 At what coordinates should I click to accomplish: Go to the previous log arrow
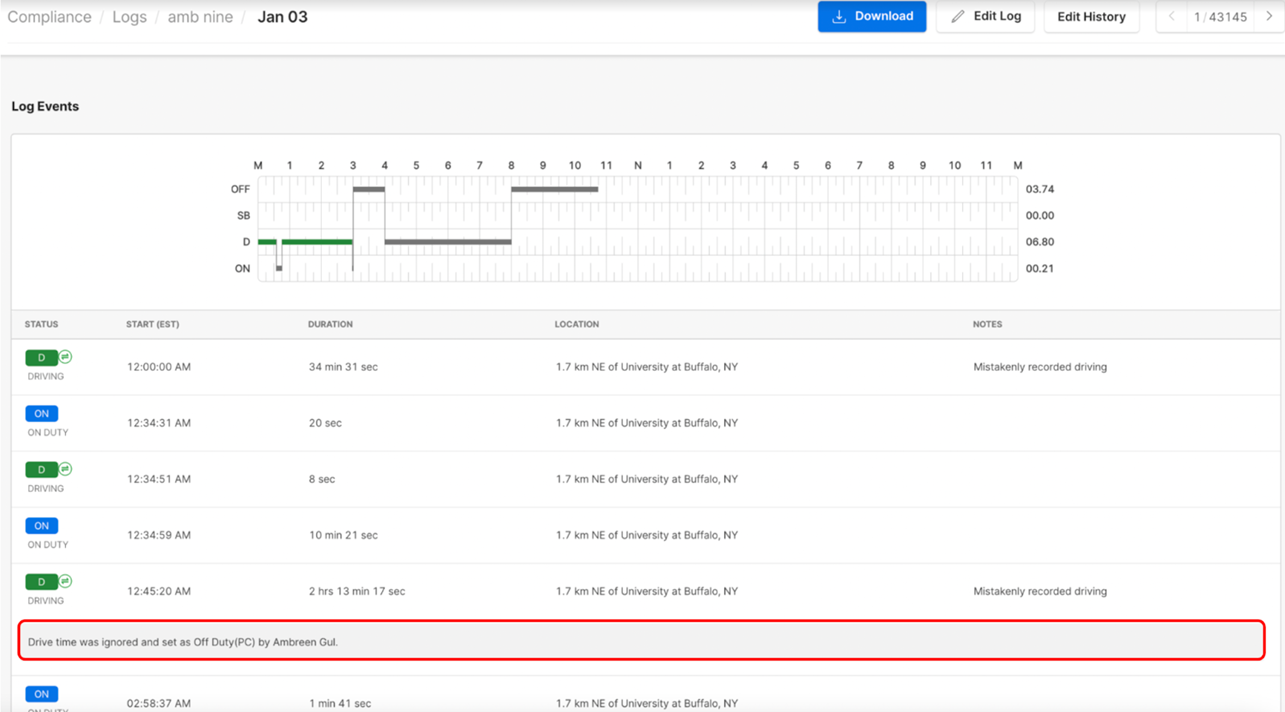pos(1172,17)
